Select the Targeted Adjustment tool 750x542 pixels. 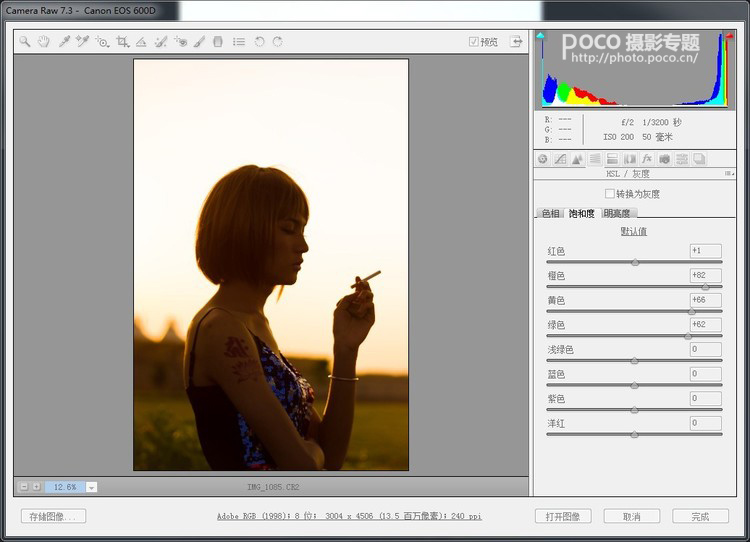click(102, 42)
